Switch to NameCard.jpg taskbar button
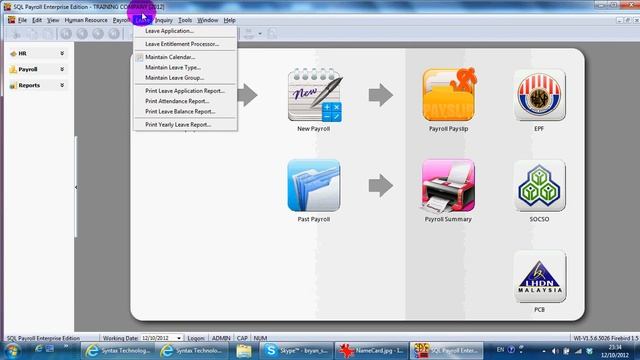 (371, 351)
